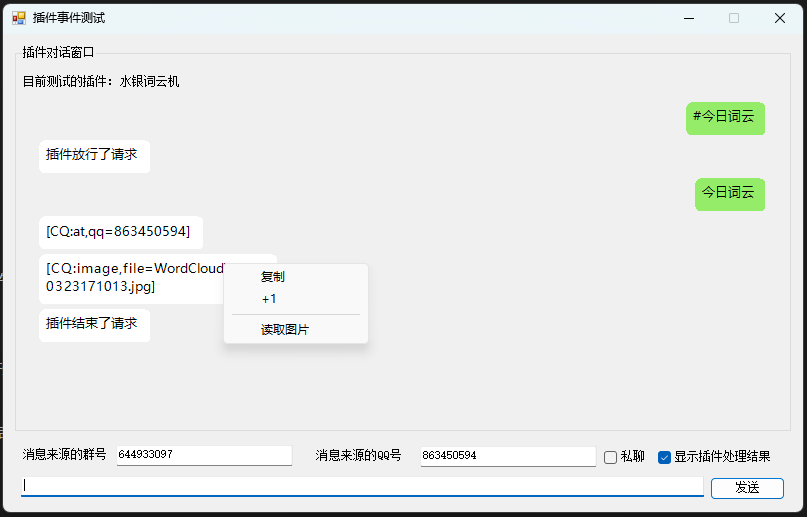The height and width of the screenshot is (517, 807).
Task: Click the green 今日词云 bubble without hash
Action: tap(729, 193)
